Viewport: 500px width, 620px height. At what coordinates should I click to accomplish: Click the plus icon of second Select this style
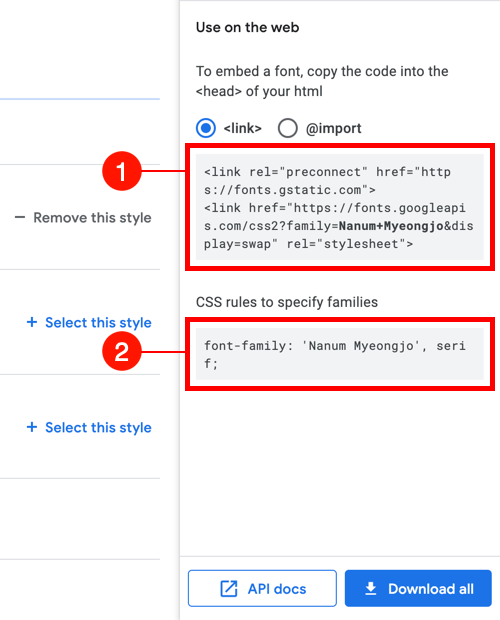(32, 427)
